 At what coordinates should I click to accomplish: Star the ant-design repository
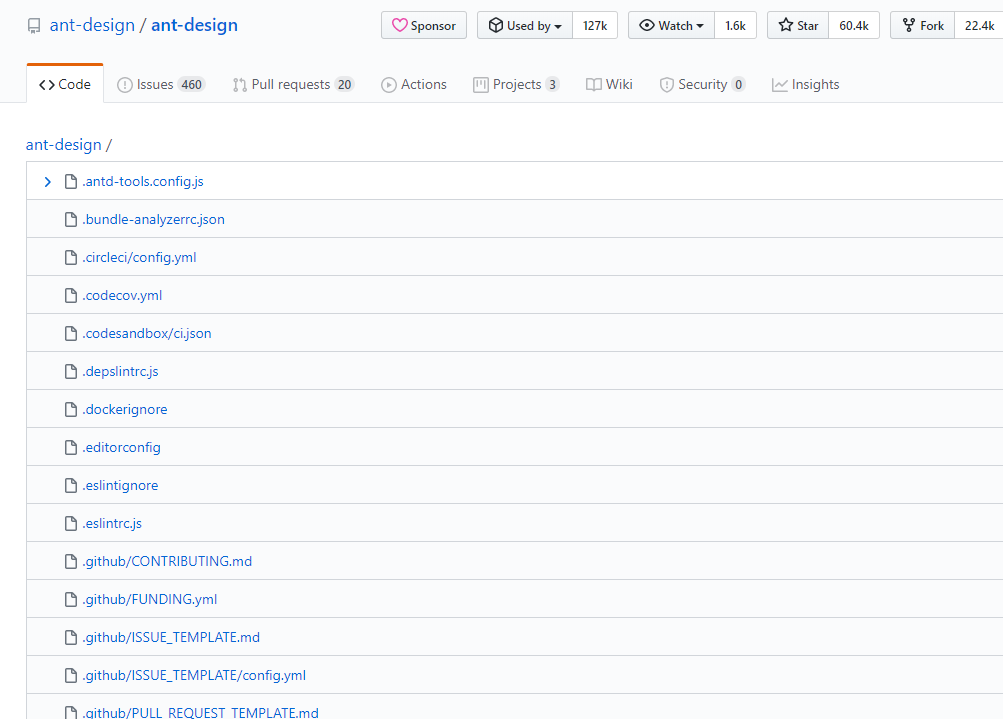798,26
